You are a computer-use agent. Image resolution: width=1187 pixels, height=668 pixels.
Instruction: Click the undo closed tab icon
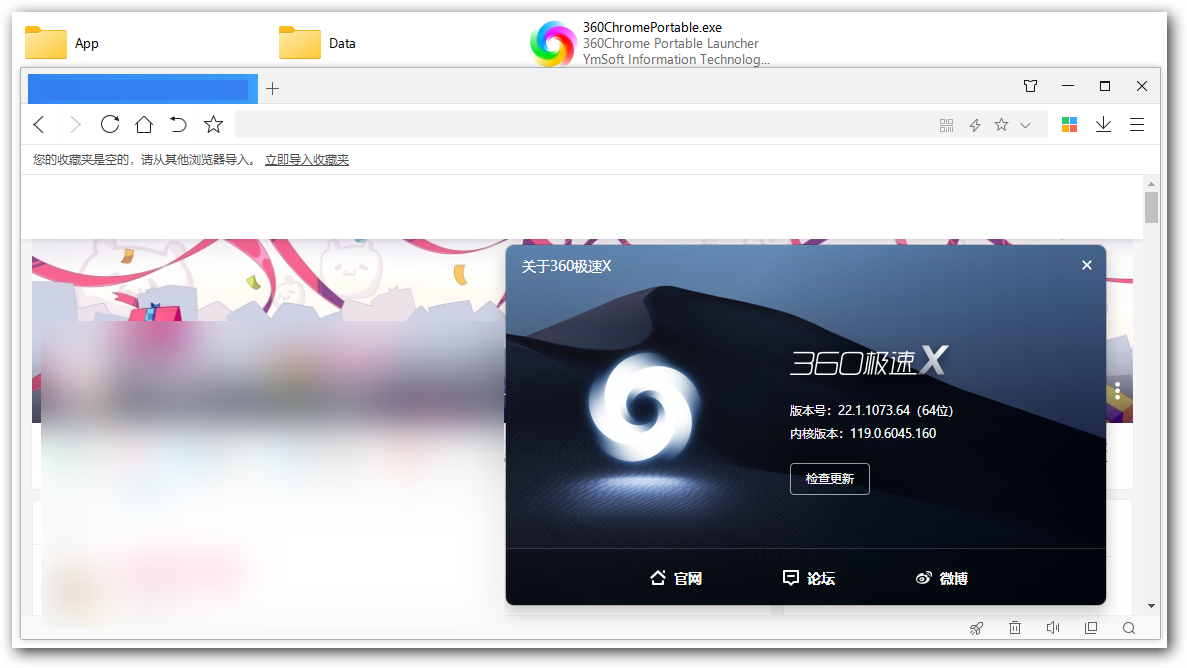pos(178,125)
